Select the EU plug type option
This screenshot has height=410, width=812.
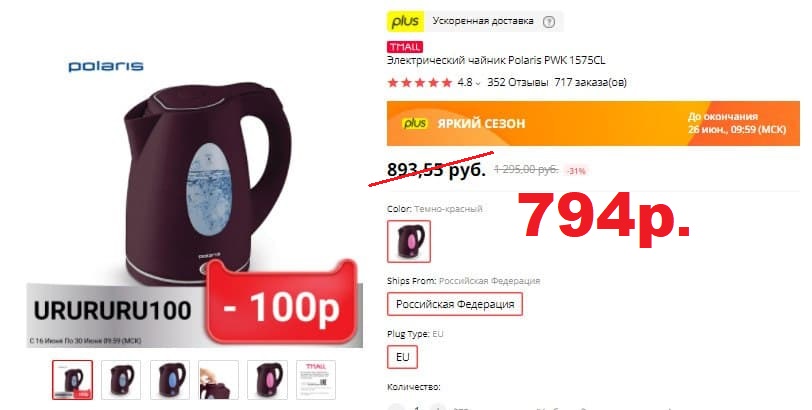402,357
